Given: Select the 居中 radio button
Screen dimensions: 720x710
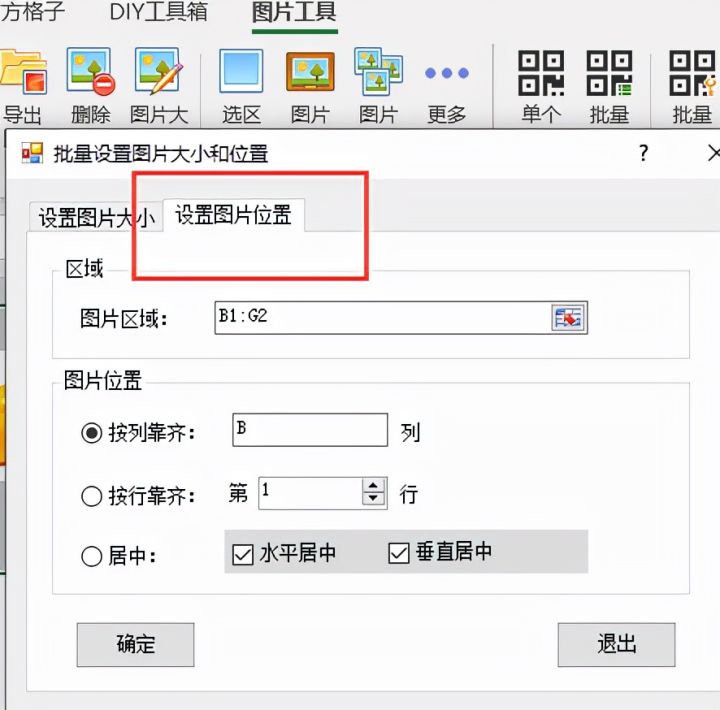Looking at the screenshot, I should coord(91,556).
